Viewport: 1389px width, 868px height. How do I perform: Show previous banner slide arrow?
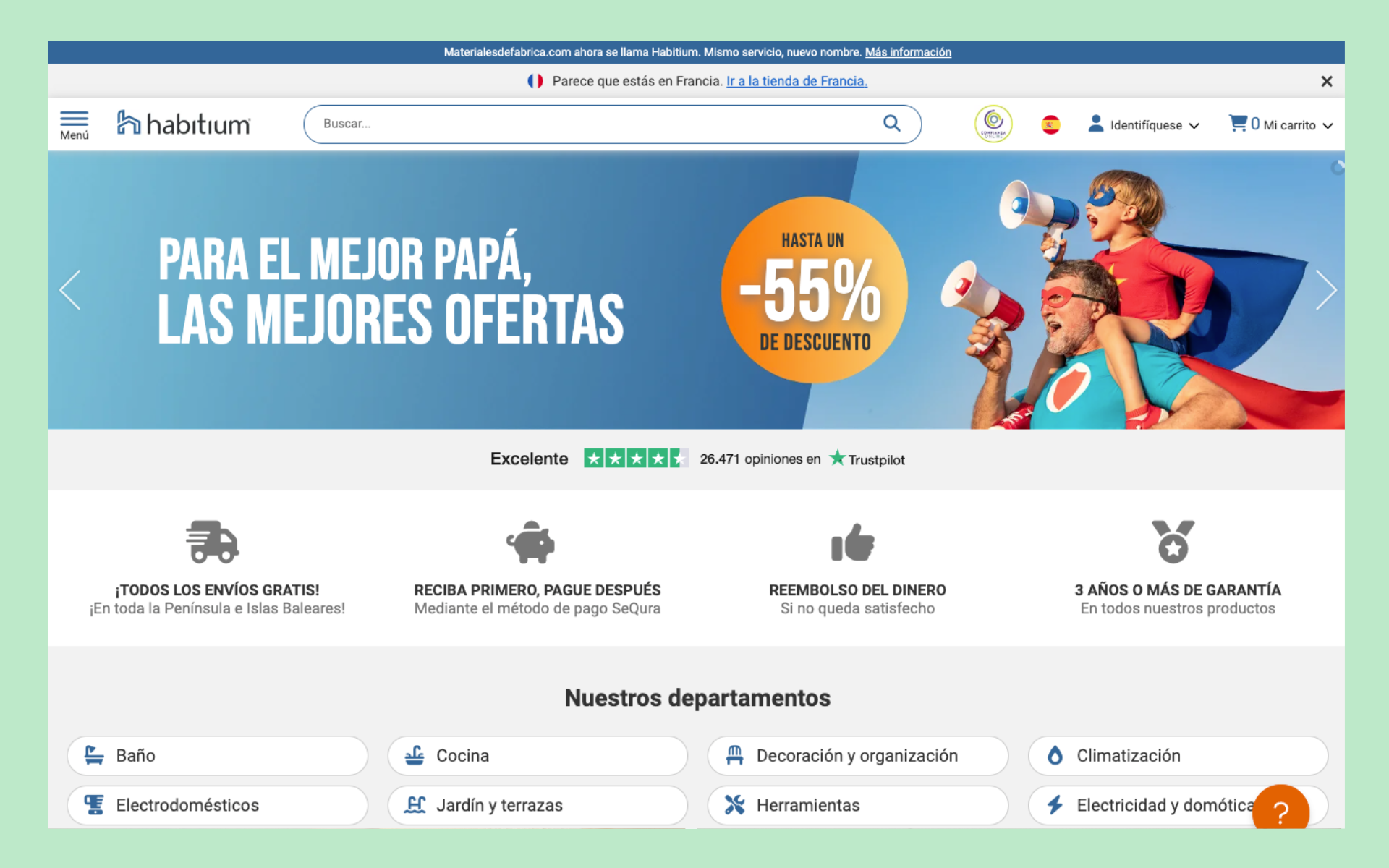70,290
